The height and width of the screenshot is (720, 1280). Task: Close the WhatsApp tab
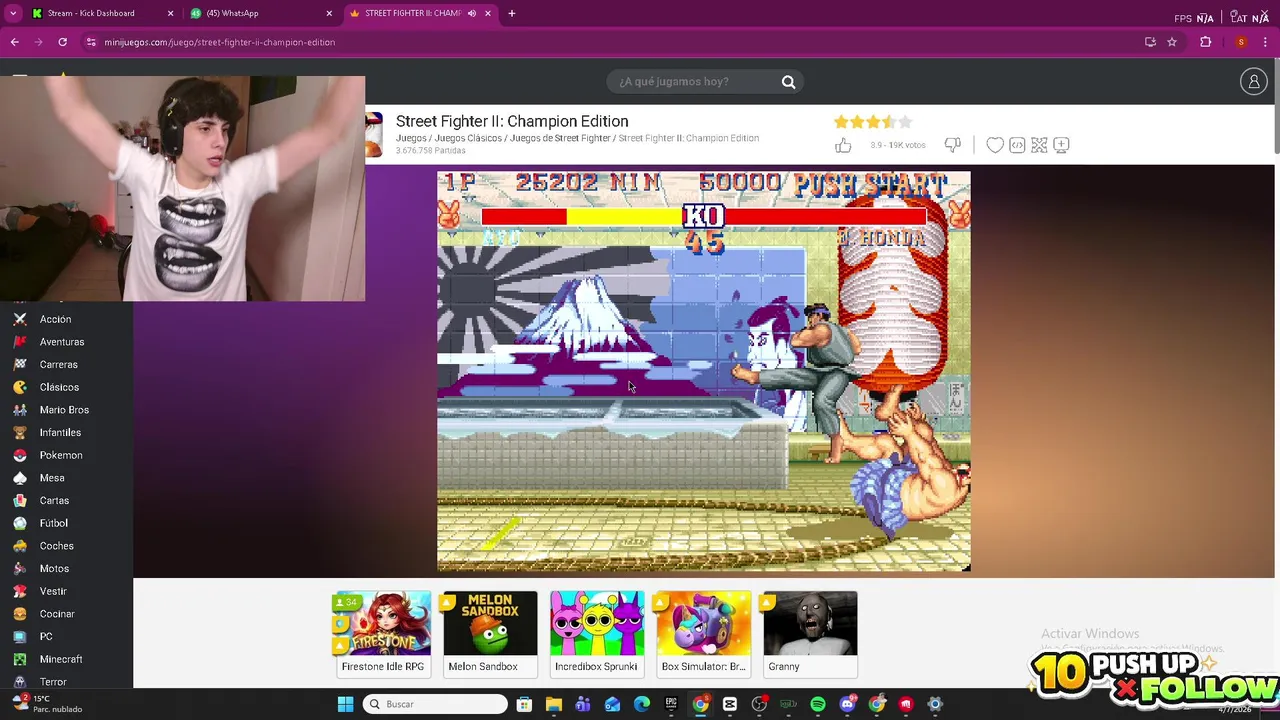click(329, 13)
